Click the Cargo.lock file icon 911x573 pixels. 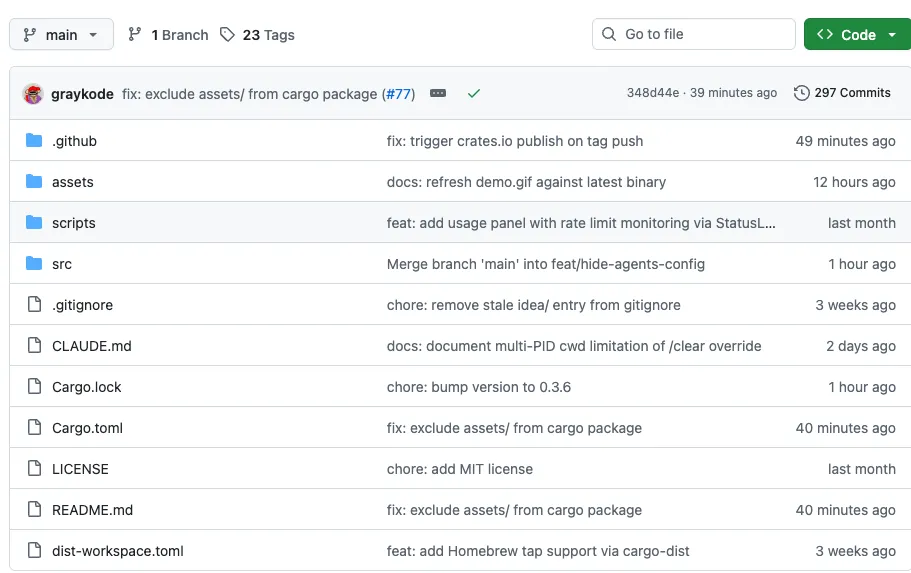click(x=34, y=387)
